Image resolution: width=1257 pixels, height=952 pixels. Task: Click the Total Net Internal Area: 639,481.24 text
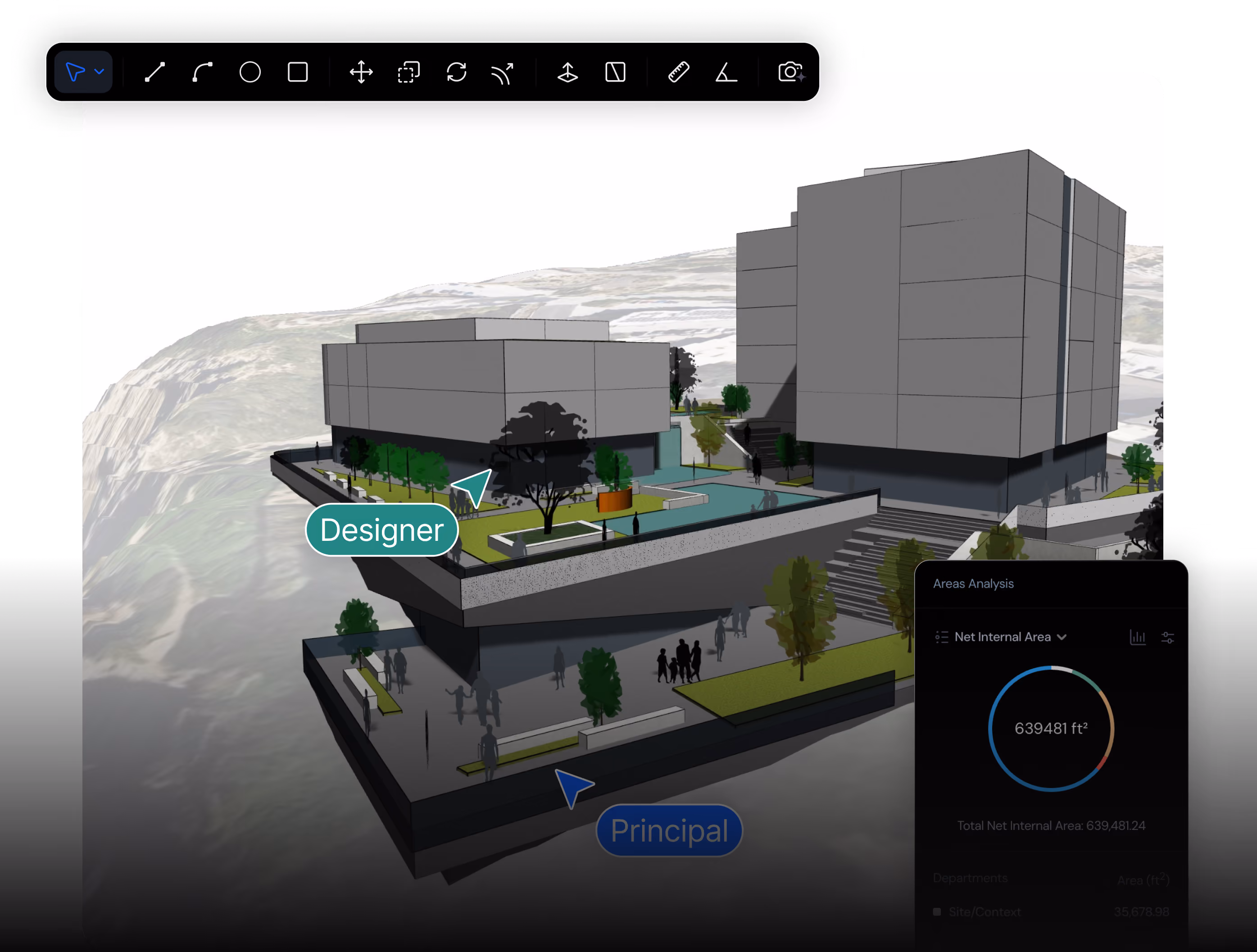(x=1051, y=825)
